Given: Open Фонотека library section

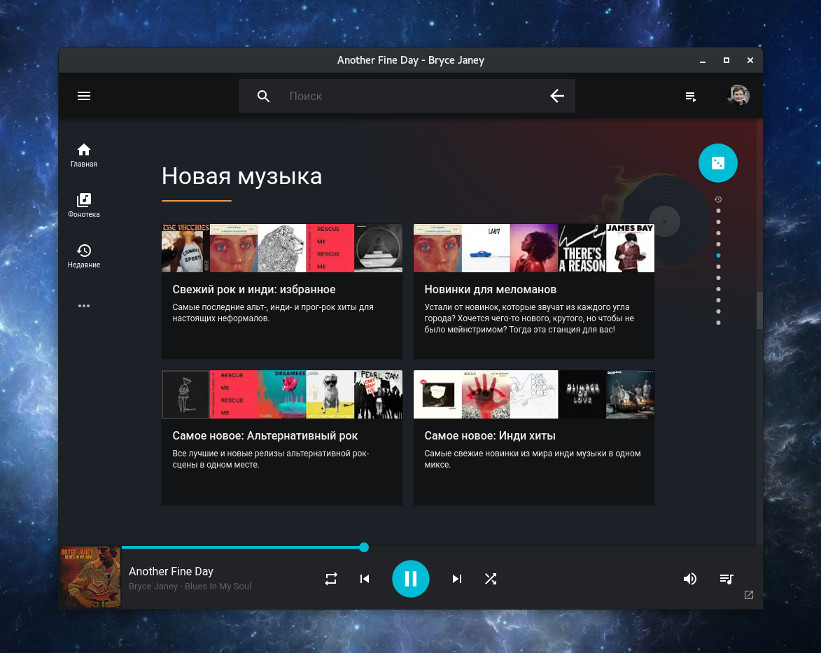Looking at the screenshot, I should (x=84, y=205).
